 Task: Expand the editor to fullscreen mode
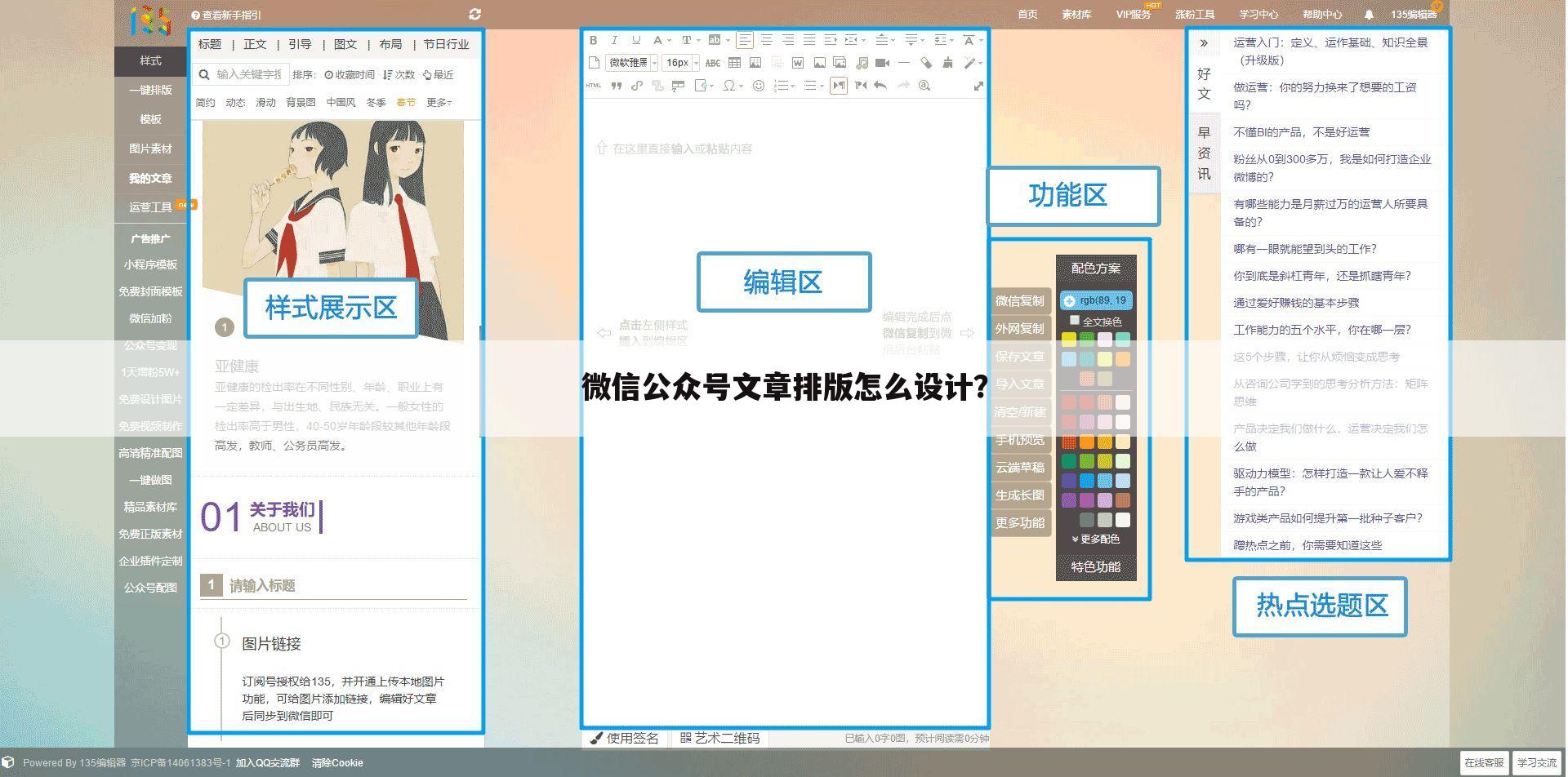tap(978, 86)
